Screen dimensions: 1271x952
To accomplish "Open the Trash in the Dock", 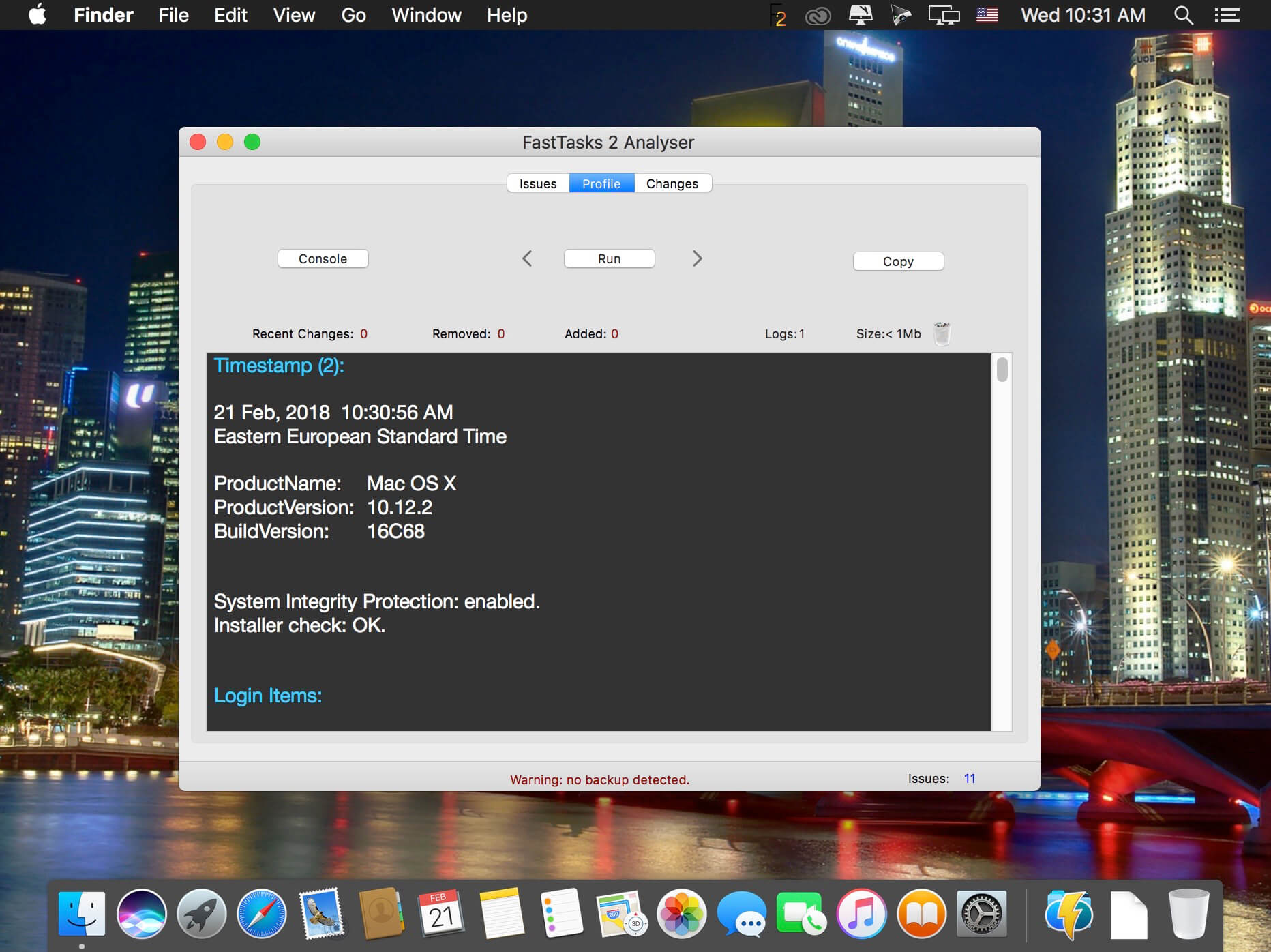I will click(x=1188, y=914).
